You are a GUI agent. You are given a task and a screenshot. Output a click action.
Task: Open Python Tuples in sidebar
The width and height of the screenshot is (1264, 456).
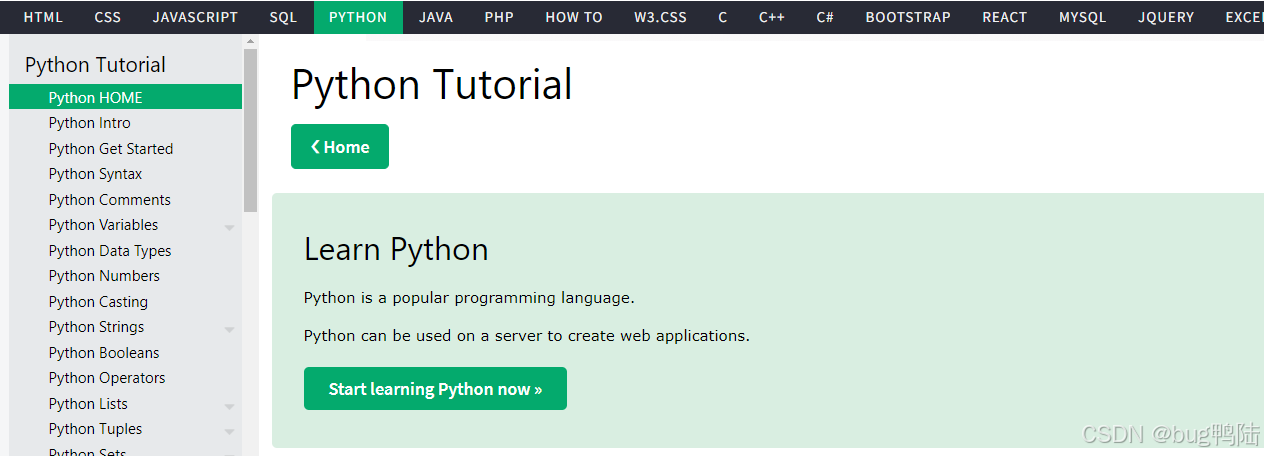click(x=95, y=429)
